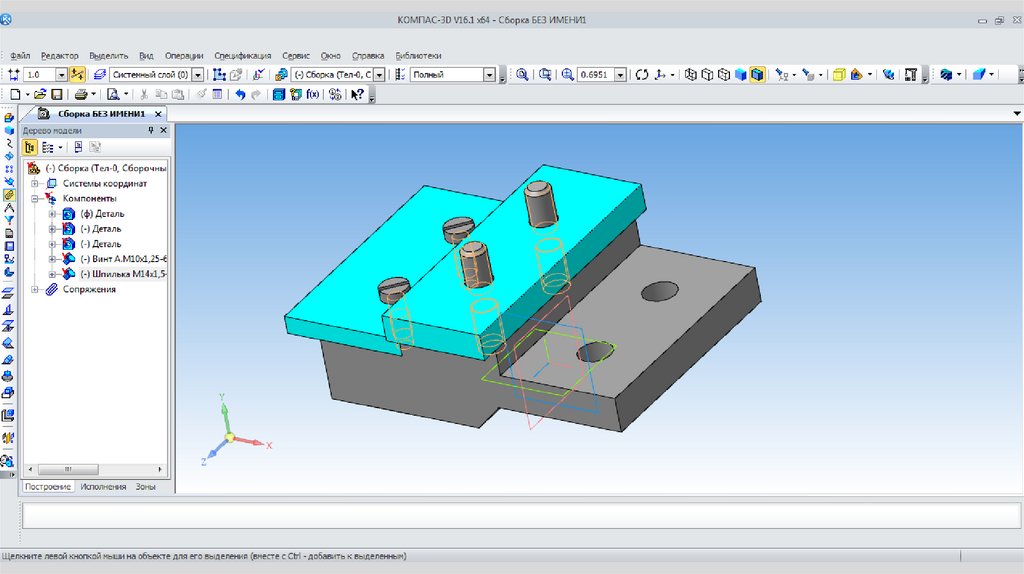This screenshot has height=574, width=1024.
Task: Open the Операции menu
Action: tap(184, 56)
